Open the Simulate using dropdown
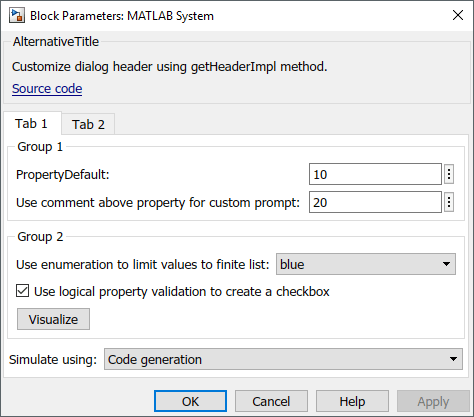The height and width of the screenshot is (417, 474). (283, 359)
